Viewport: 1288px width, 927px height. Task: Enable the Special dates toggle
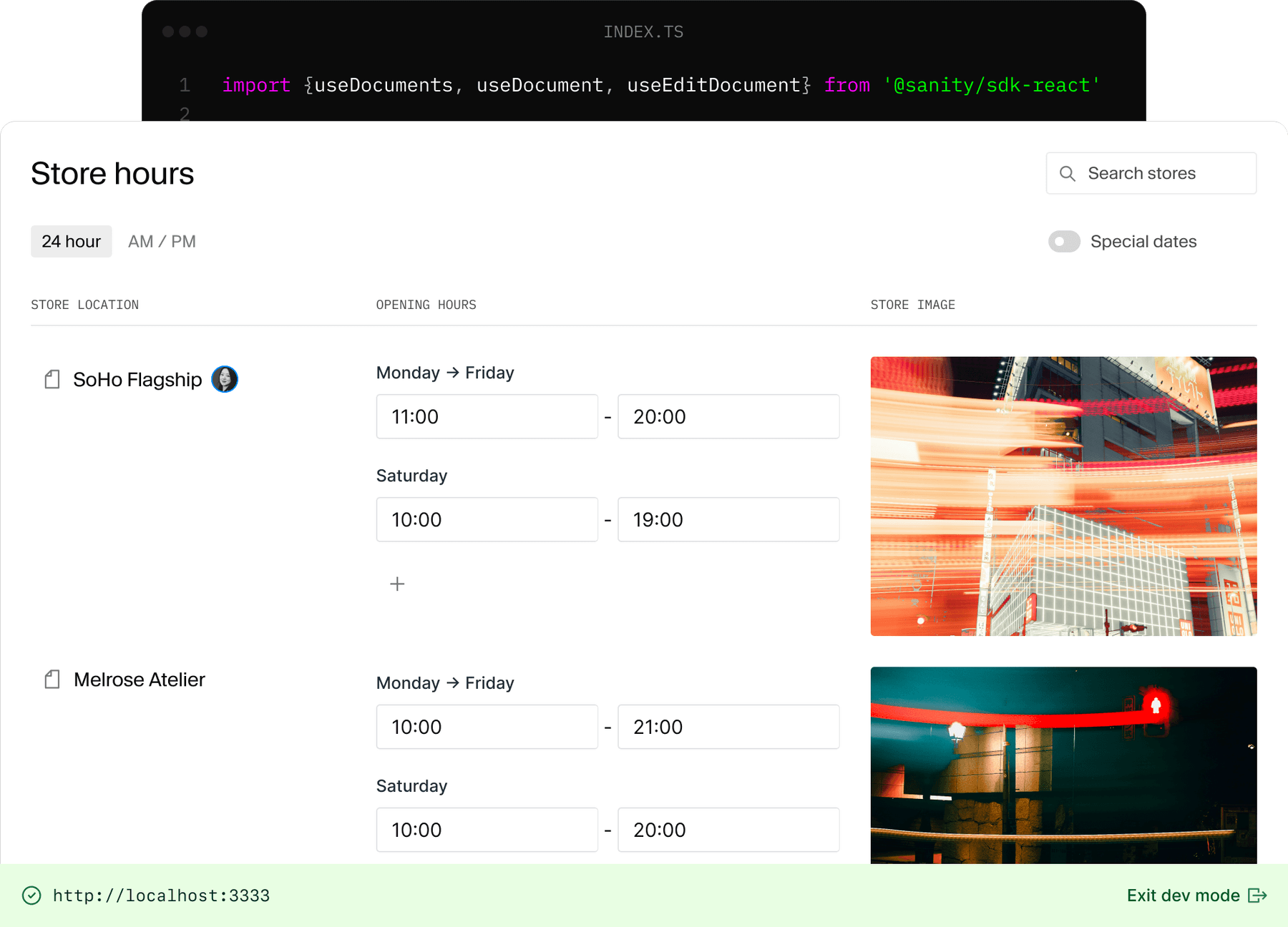click(1064, 242)
